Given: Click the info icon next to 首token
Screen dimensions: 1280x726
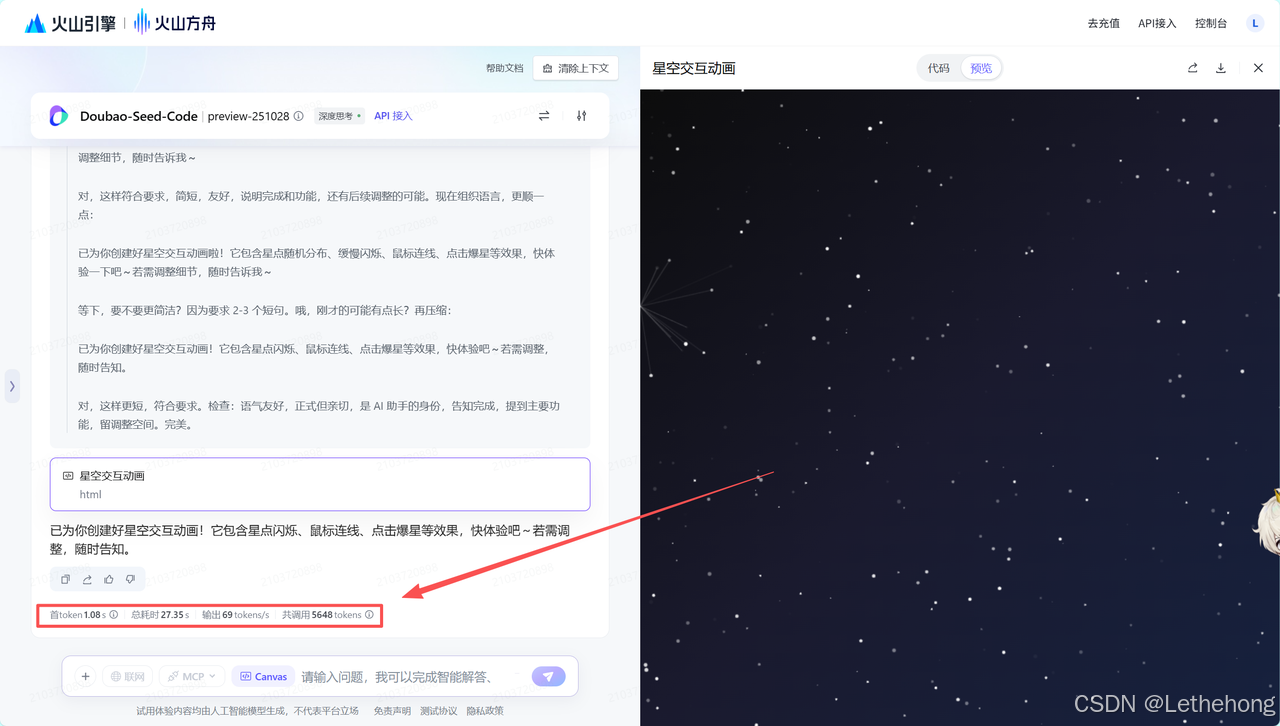Looking at the screenshot, I should pyautogui.click(x=113, y=615).
